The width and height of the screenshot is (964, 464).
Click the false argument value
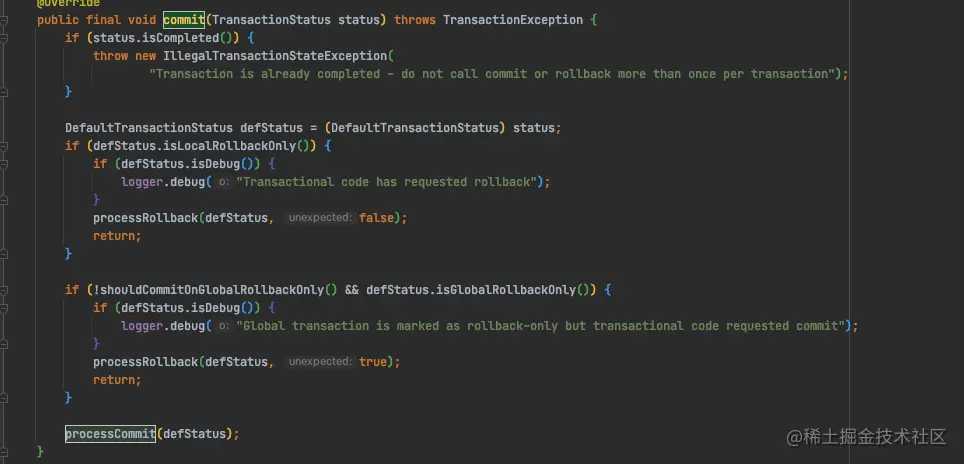point(376,218)
